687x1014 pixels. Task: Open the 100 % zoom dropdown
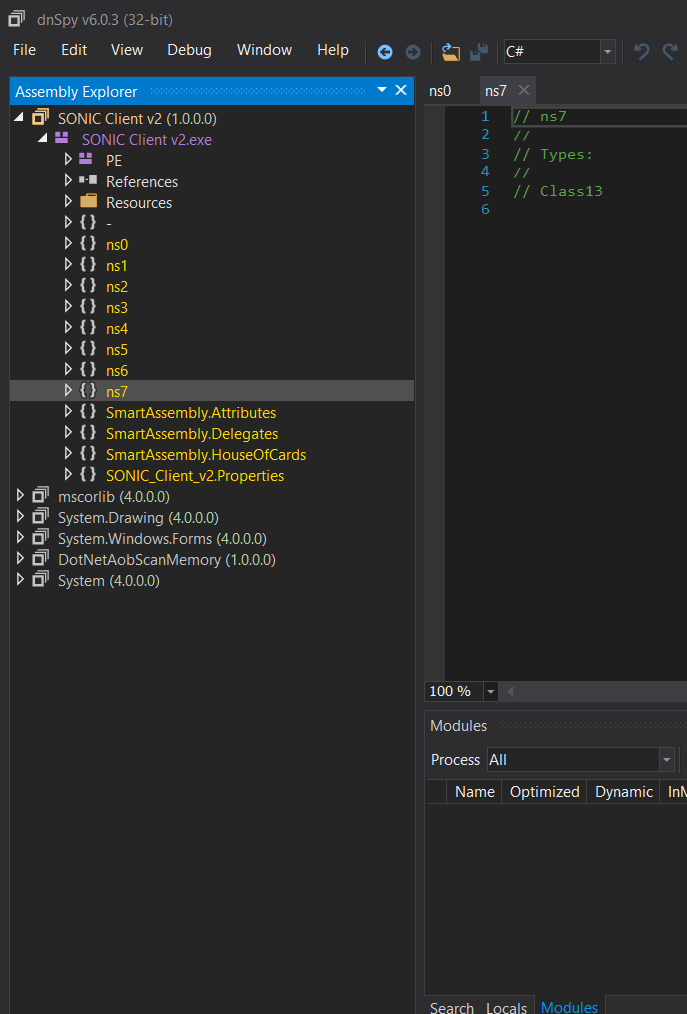pos(490,692)
